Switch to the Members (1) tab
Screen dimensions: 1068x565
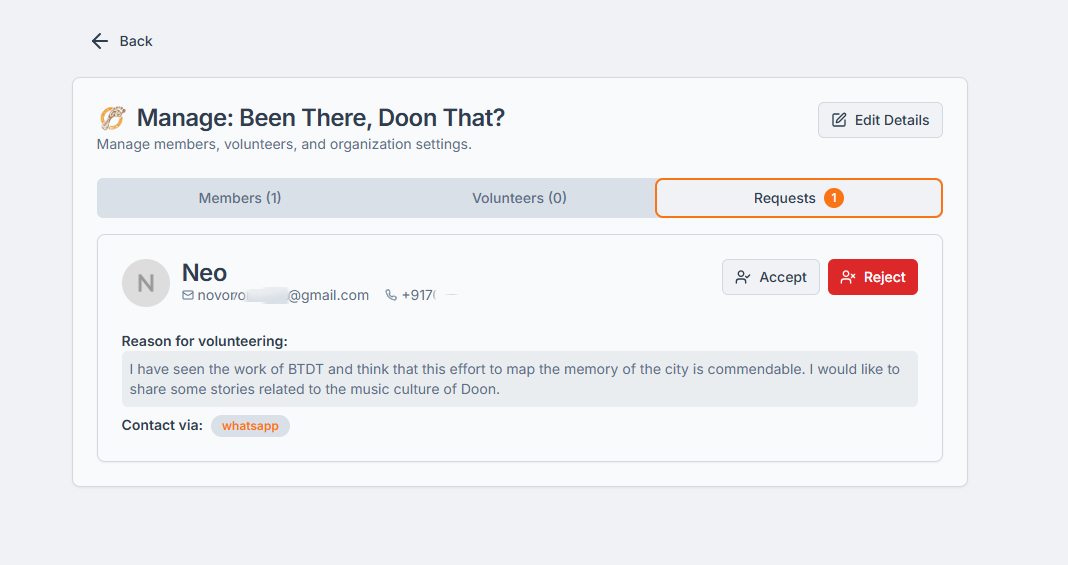pyautogui.click(x=240, y=198)
